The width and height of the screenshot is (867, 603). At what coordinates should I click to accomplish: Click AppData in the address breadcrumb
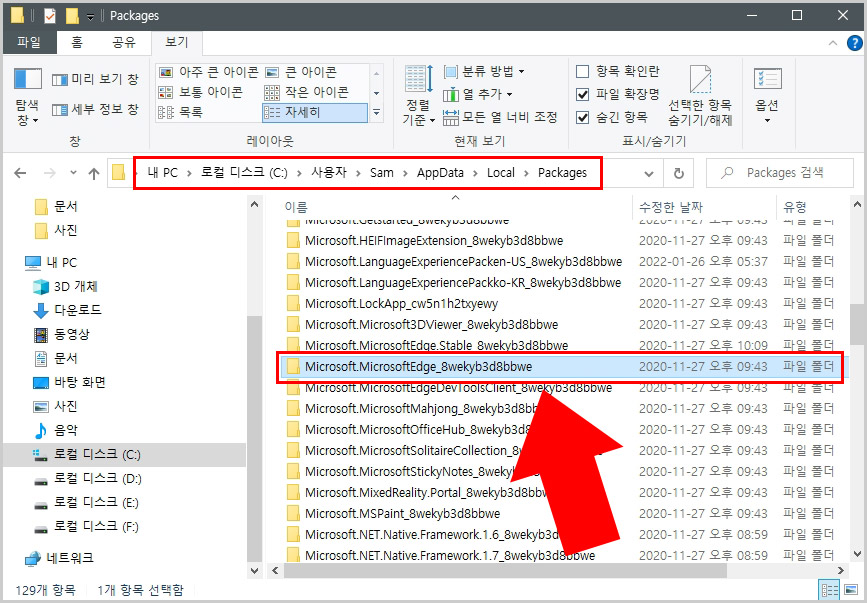pos(440,173)
